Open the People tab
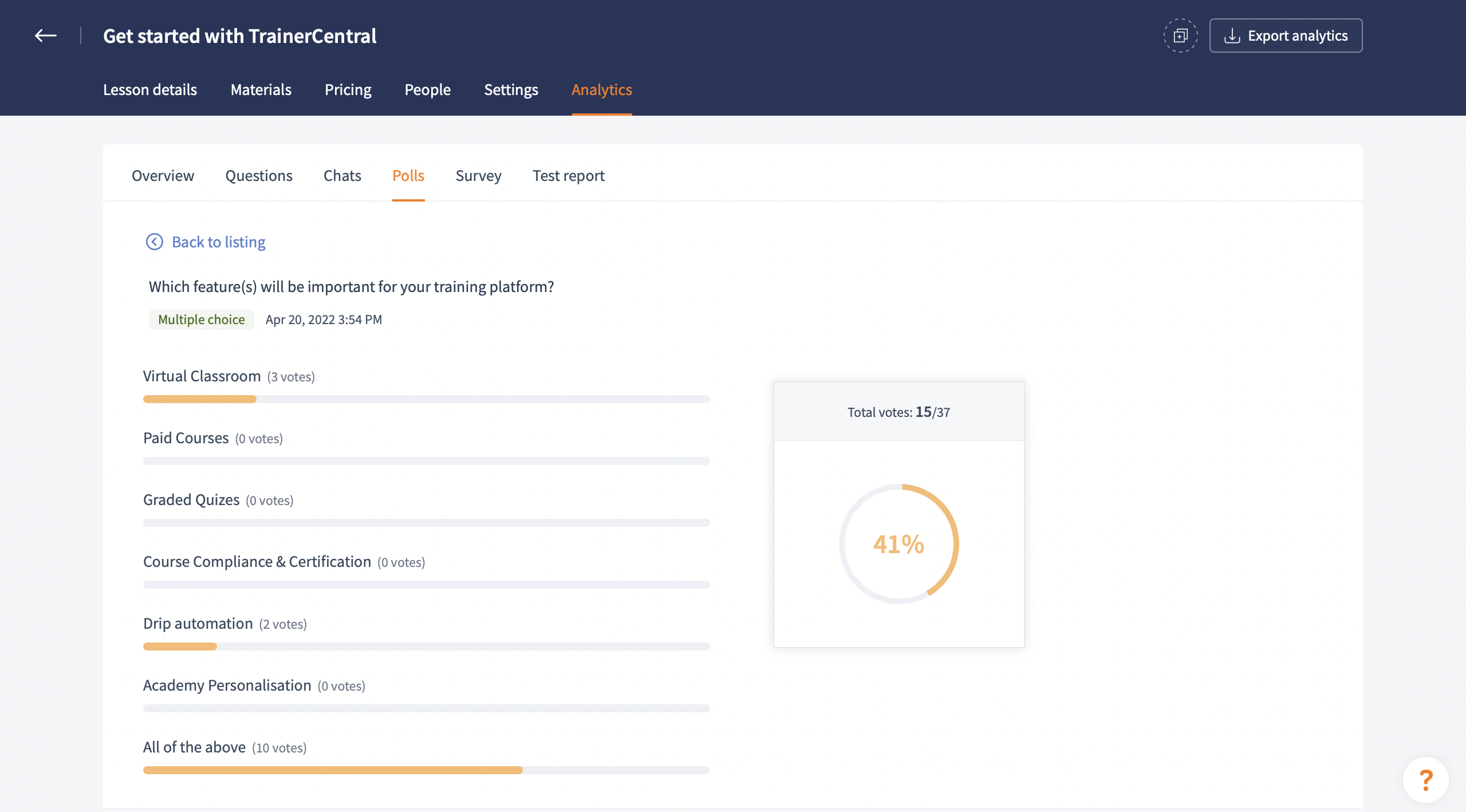The image size is (1466, 812). 427,89
